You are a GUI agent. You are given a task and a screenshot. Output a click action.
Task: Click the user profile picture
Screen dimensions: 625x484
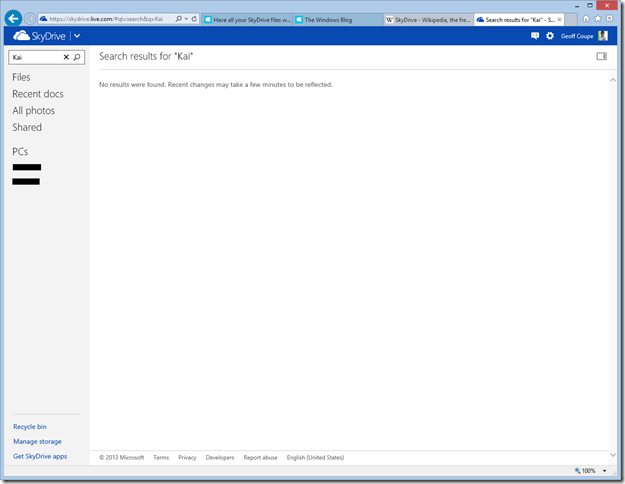coord(603,36)
